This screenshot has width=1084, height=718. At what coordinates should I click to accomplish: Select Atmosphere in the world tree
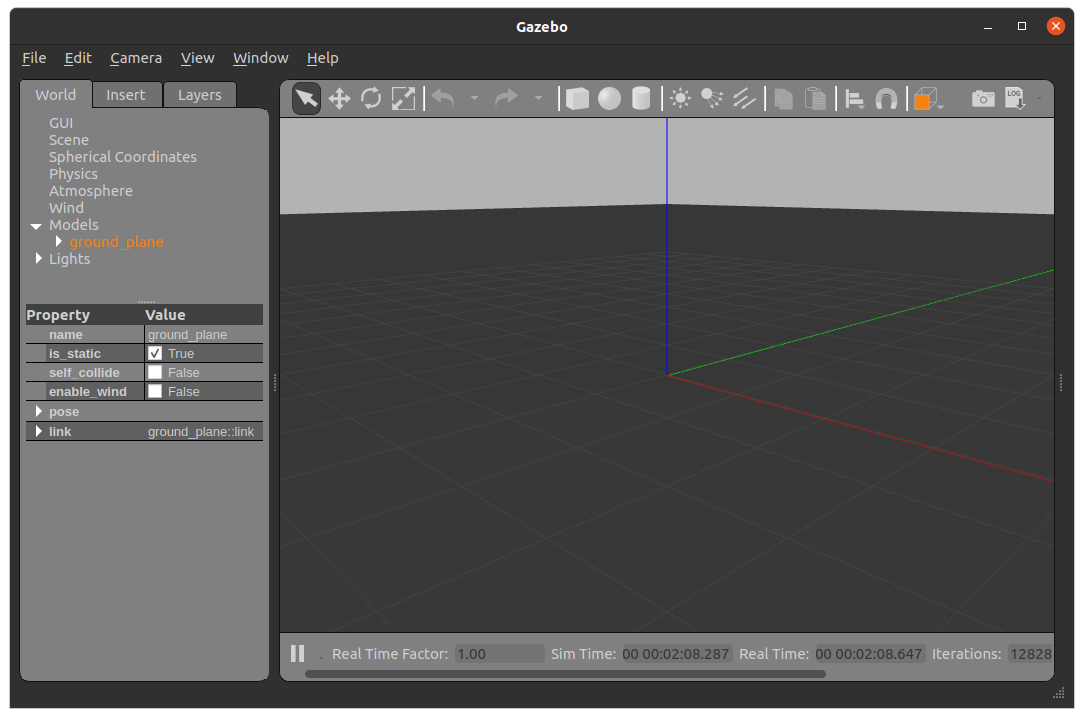click(91, 191)
